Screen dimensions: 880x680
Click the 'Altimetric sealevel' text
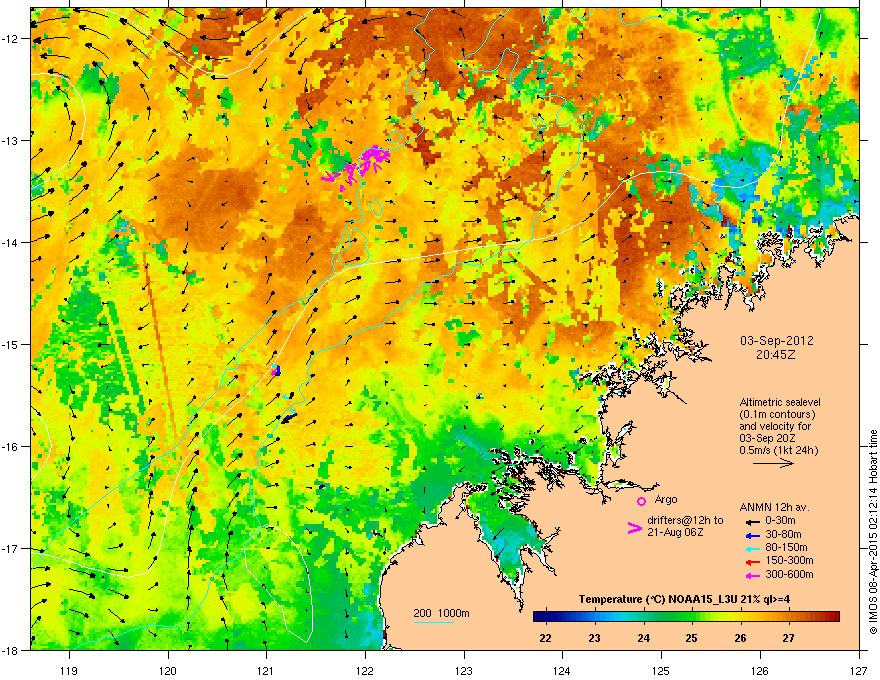pyautogui.click(x=780, y=402)
